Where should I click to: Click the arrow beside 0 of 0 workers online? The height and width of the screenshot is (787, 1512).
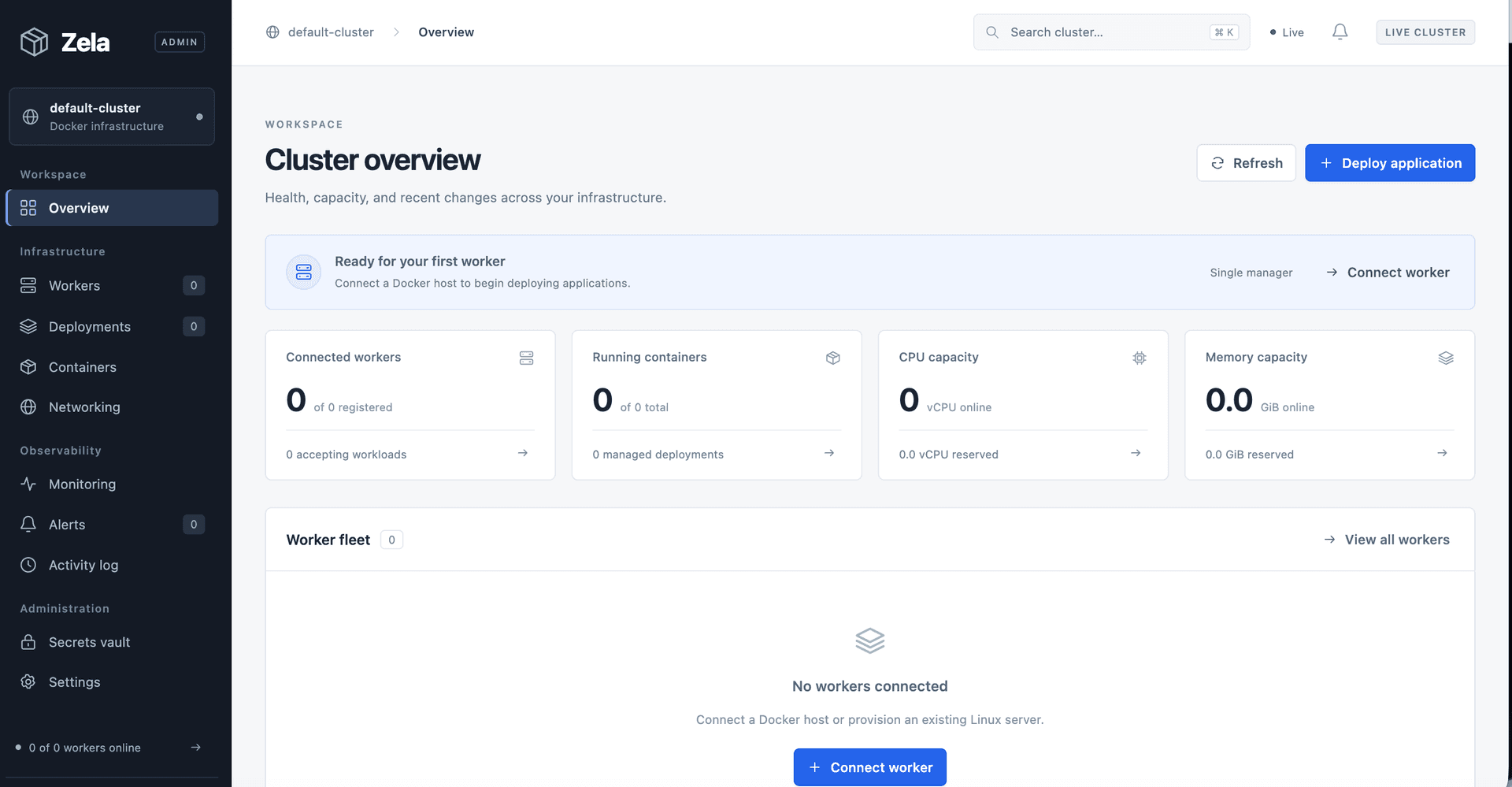pos(195,747)
